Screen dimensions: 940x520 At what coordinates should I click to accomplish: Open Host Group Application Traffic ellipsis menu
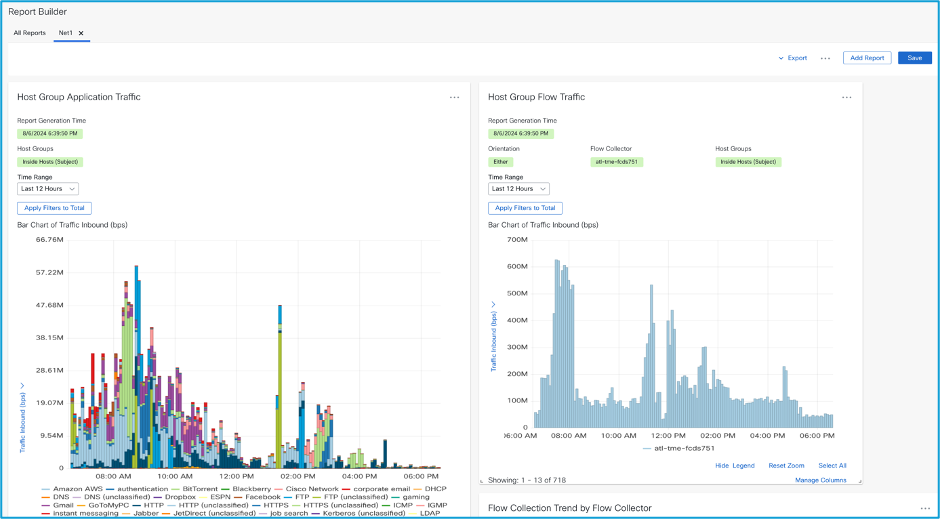454,97
